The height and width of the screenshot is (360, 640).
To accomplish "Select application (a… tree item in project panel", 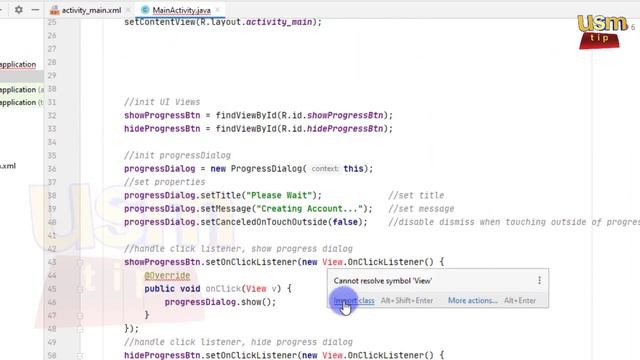I will pos(21,89).
